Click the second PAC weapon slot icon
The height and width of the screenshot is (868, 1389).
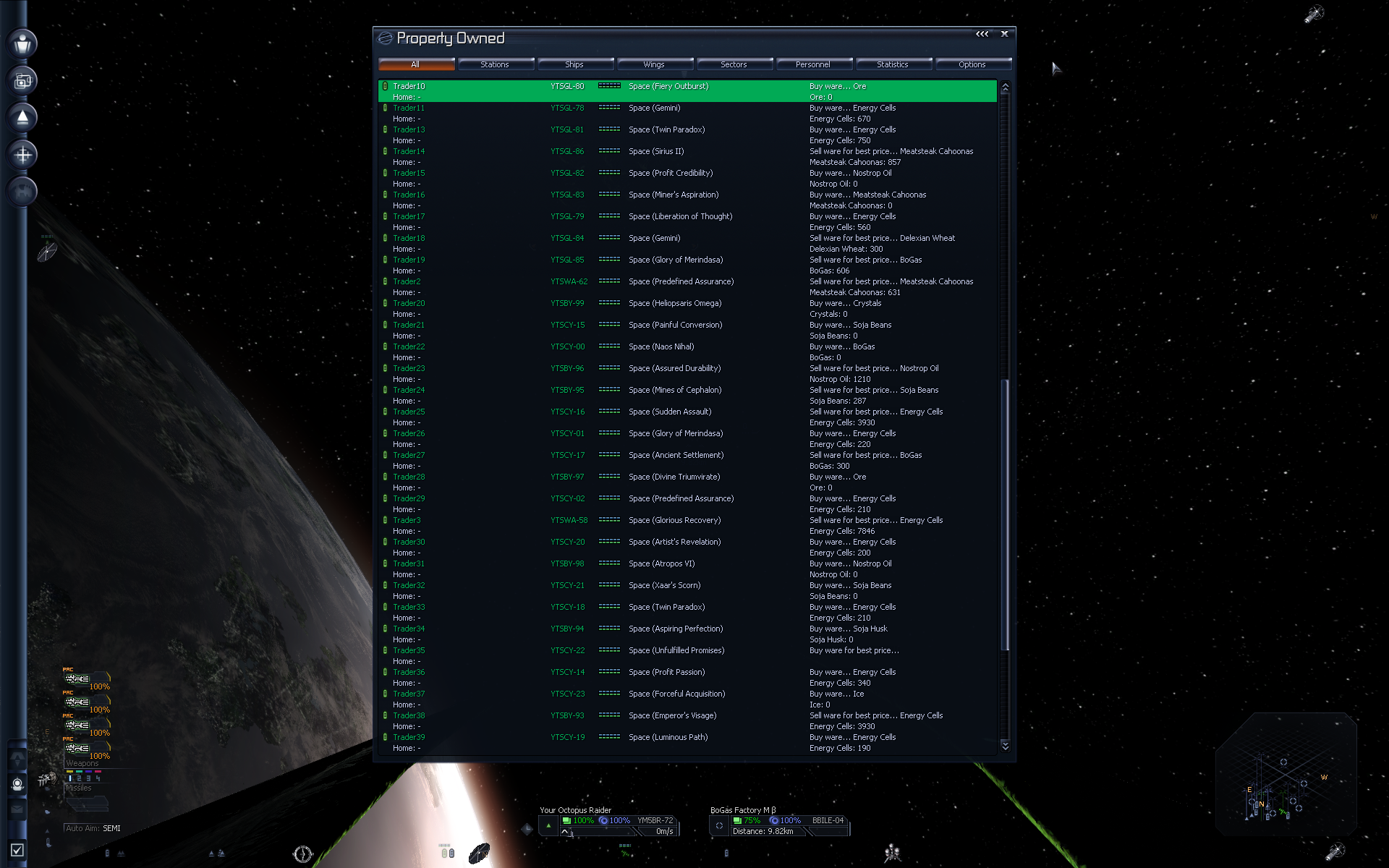click(77, 702)
